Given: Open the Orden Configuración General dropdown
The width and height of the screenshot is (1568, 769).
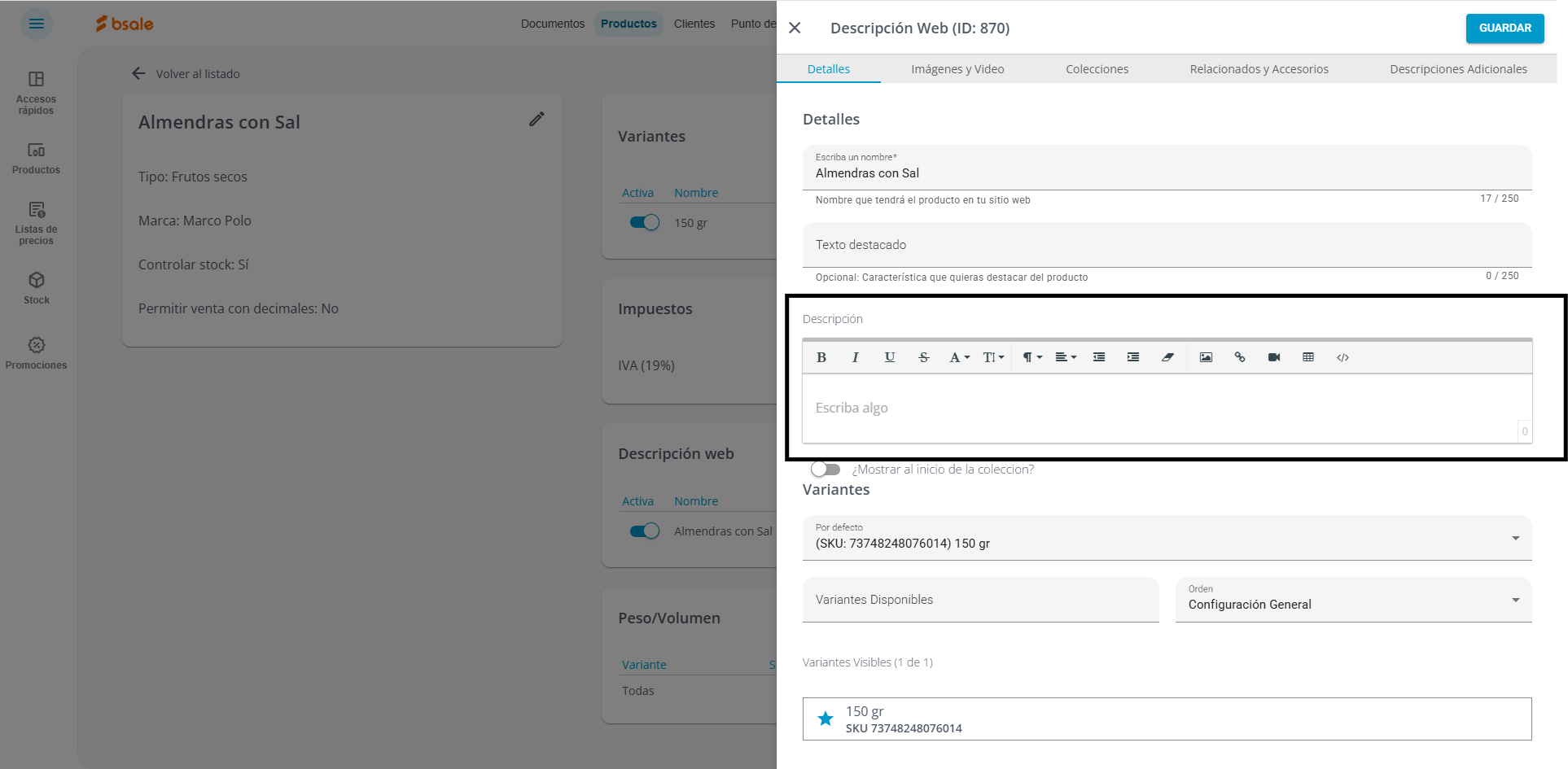Looking at the screenshot, I should point(1353,600).
